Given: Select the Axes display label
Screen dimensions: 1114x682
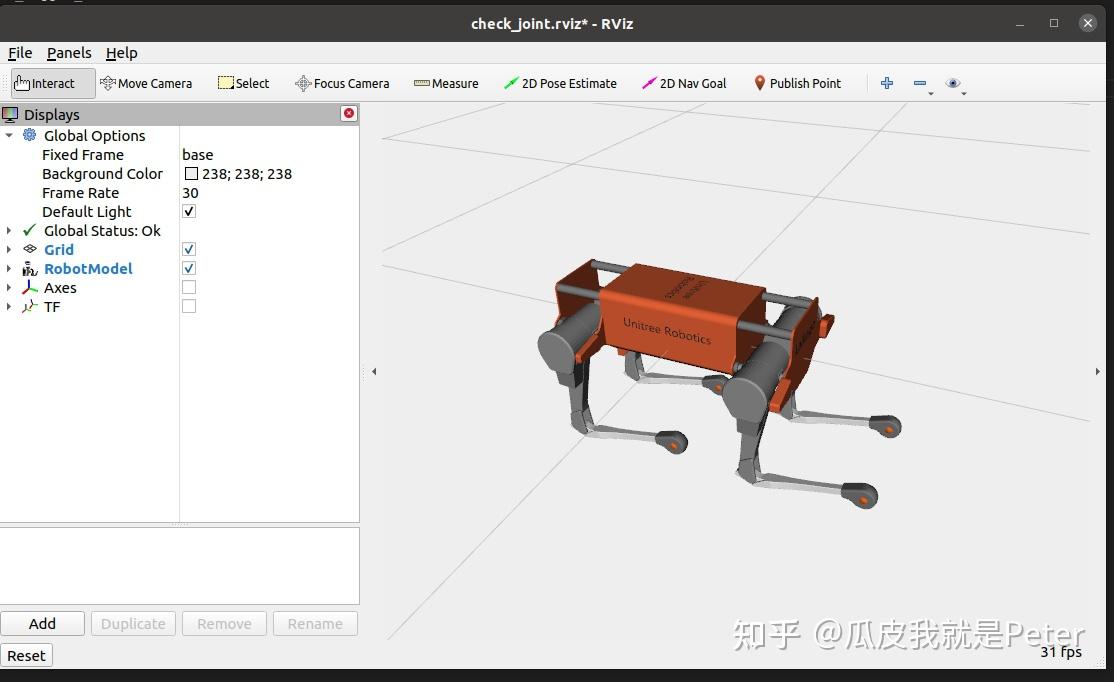Looking at the screenshot, I should pyautogui.click(x=60, y=288).
